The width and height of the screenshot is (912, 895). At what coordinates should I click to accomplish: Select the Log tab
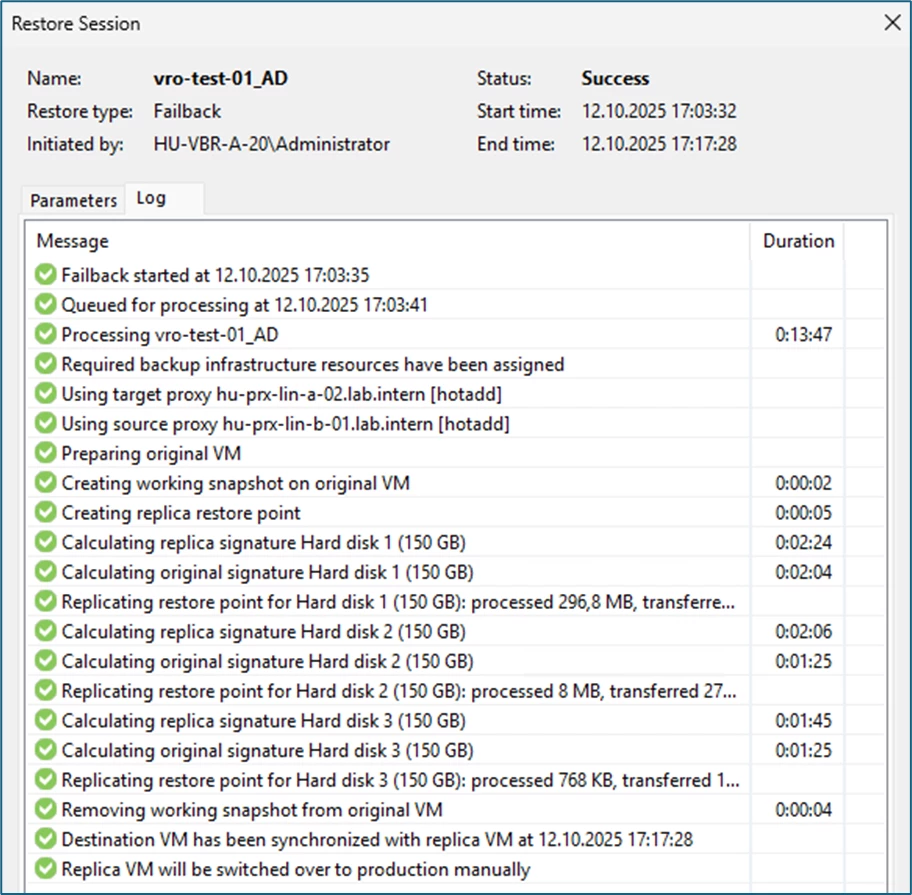[151, 198]
